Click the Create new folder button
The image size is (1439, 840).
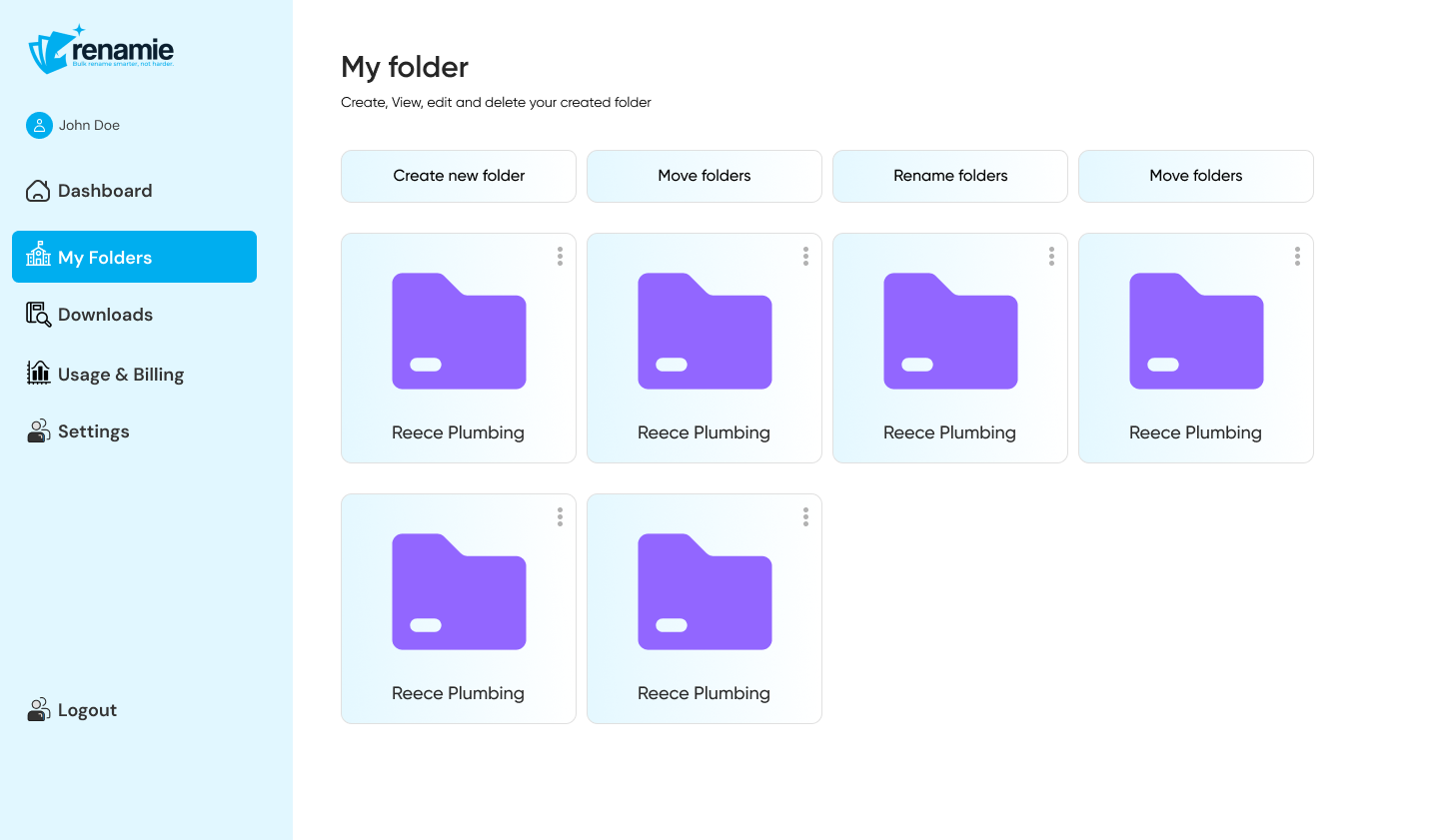click(459, 176)
